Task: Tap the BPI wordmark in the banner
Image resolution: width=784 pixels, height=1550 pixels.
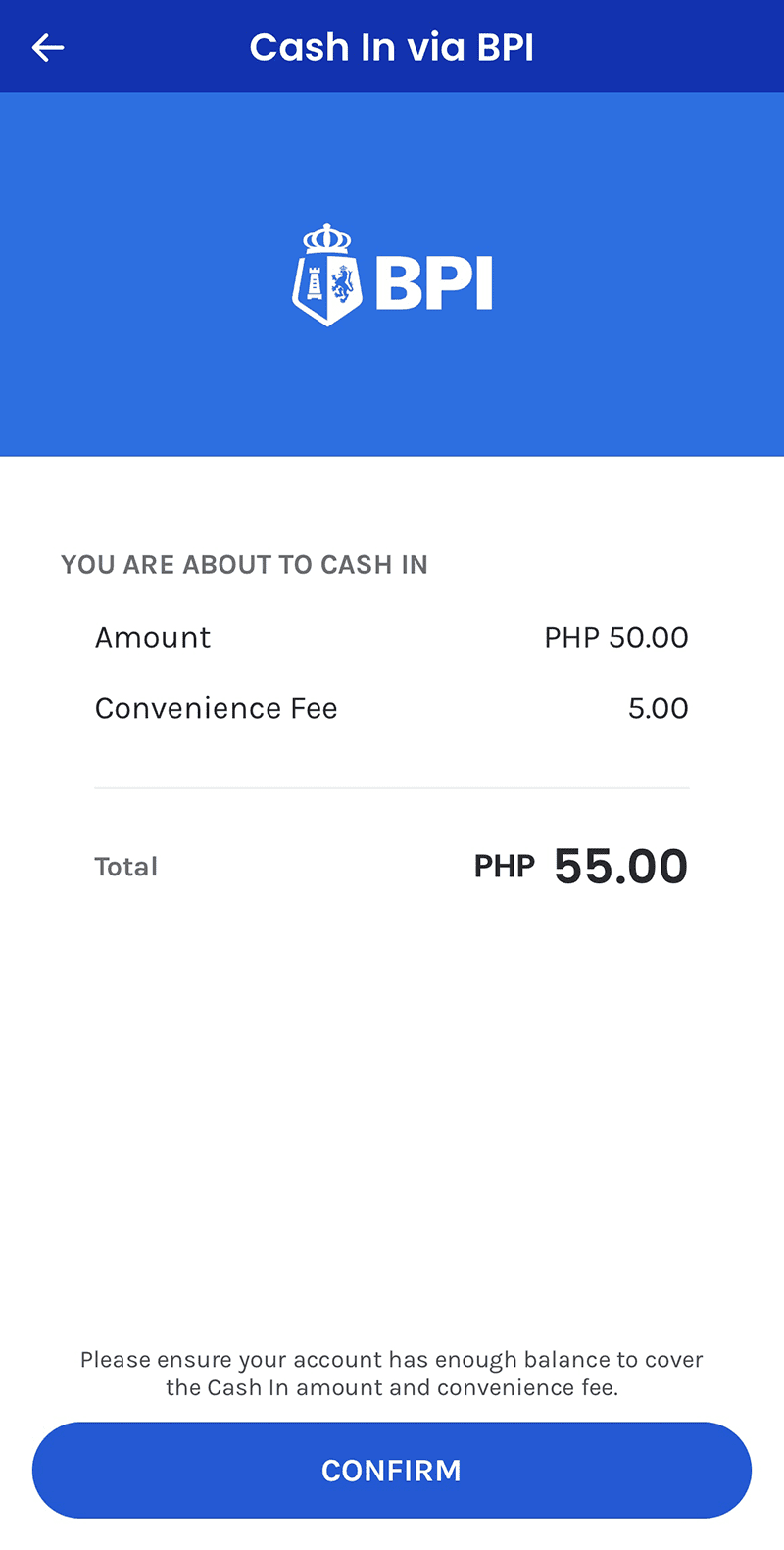Action: [x=433, y=283]
